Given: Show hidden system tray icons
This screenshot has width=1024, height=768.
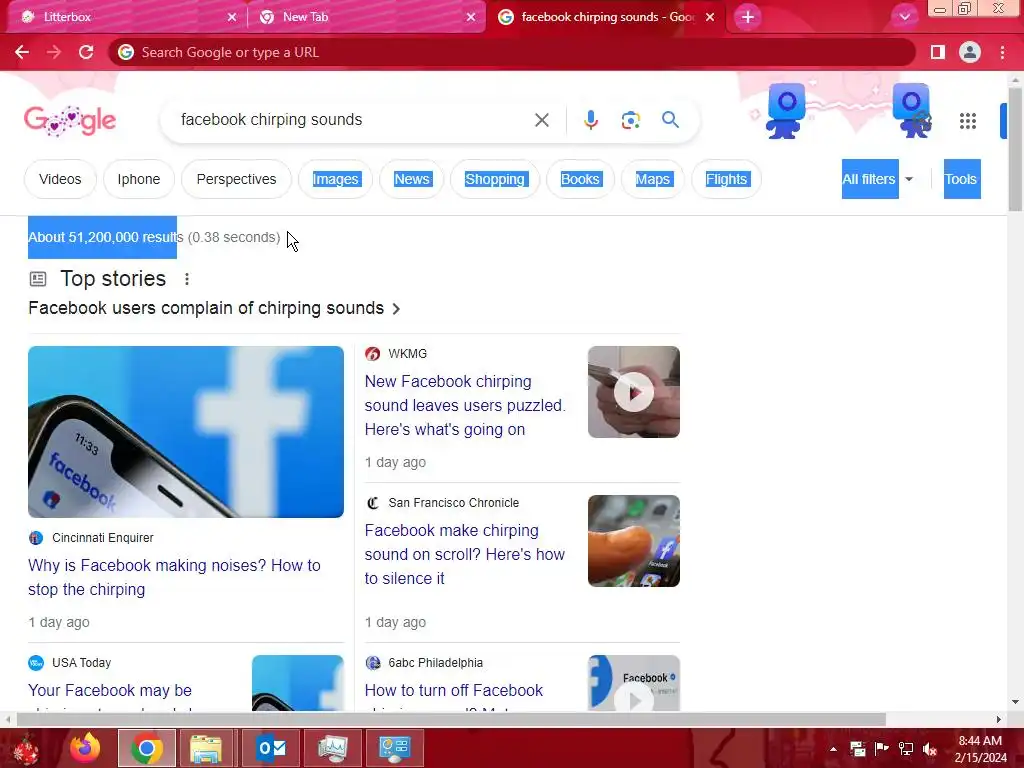Looking at the screenshot, I should 833,749.
